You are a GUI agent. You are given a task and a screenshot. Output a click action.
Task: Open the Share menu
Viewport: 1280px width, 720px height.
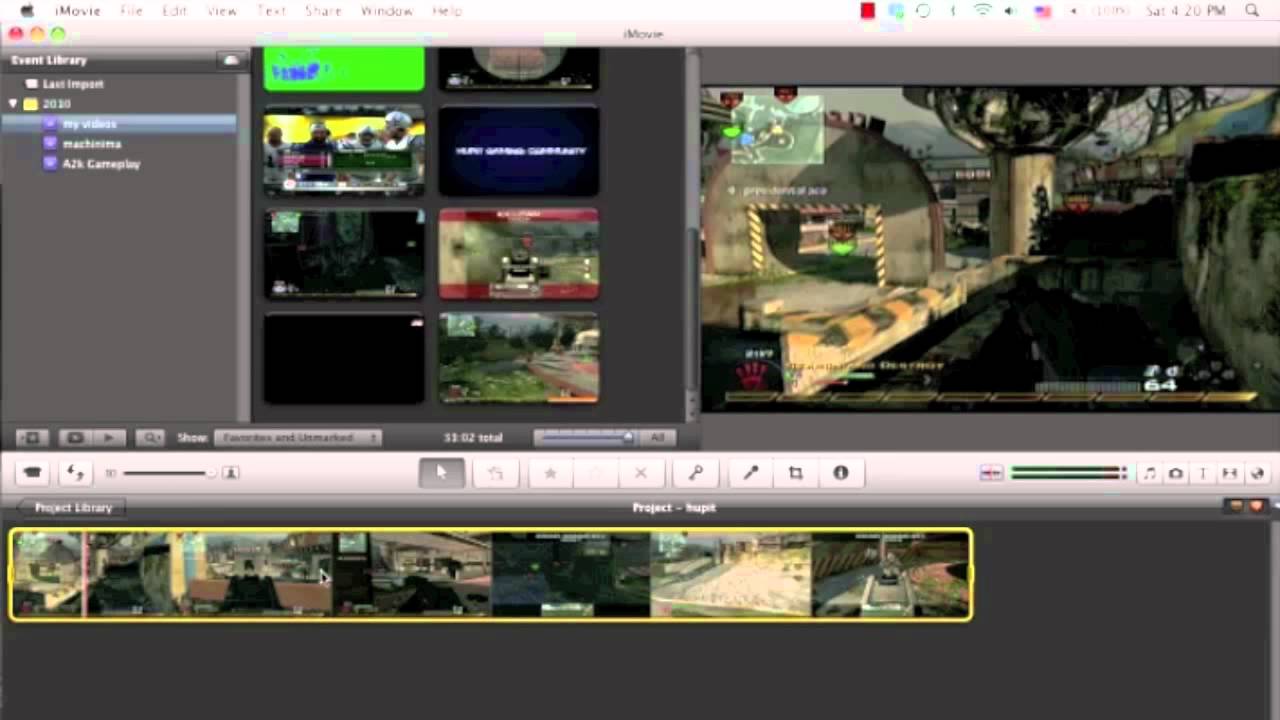323,11
